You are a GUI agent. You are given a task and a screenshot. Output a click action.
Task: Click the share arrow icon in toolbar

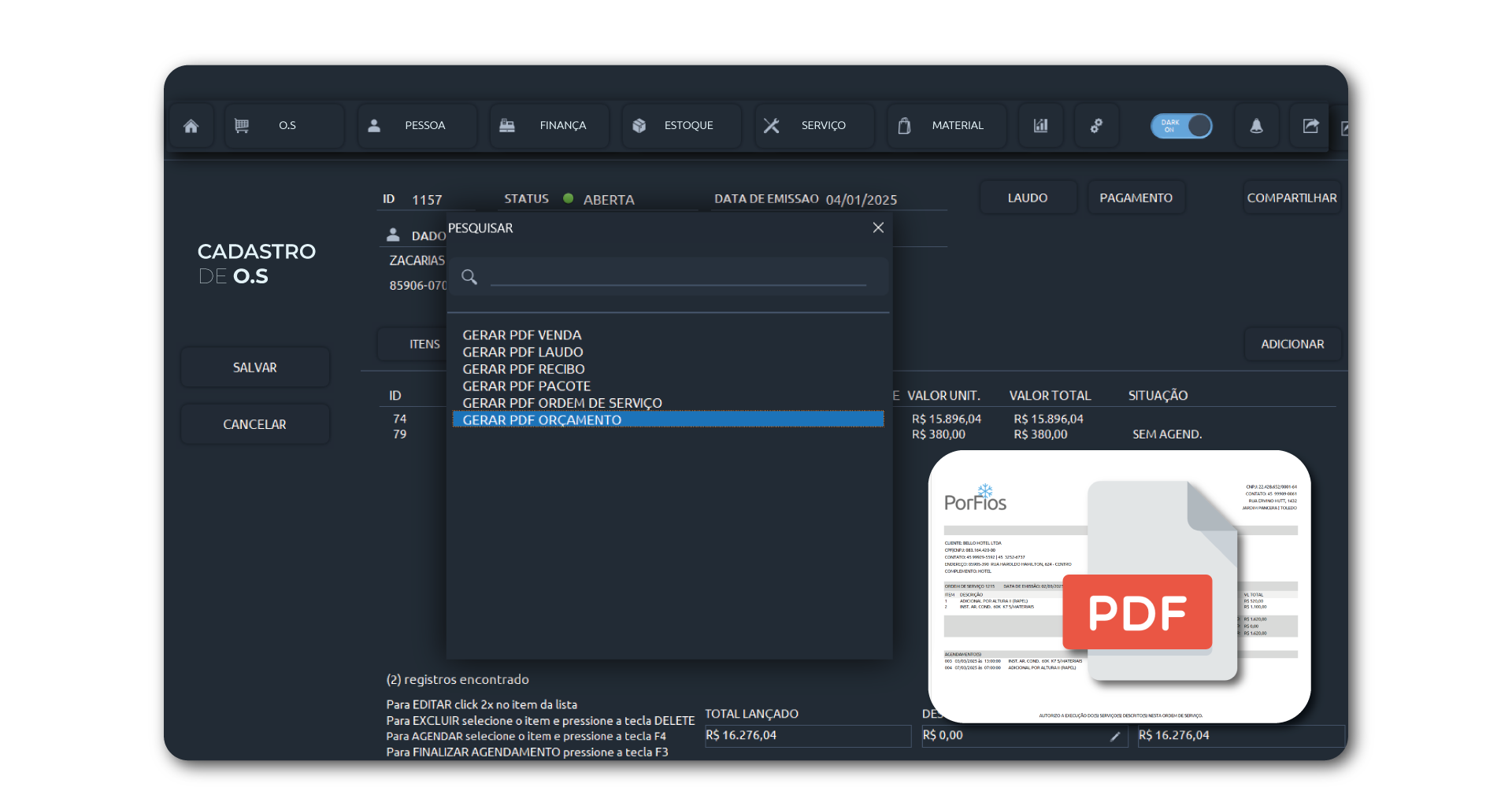pos(1310,126)
